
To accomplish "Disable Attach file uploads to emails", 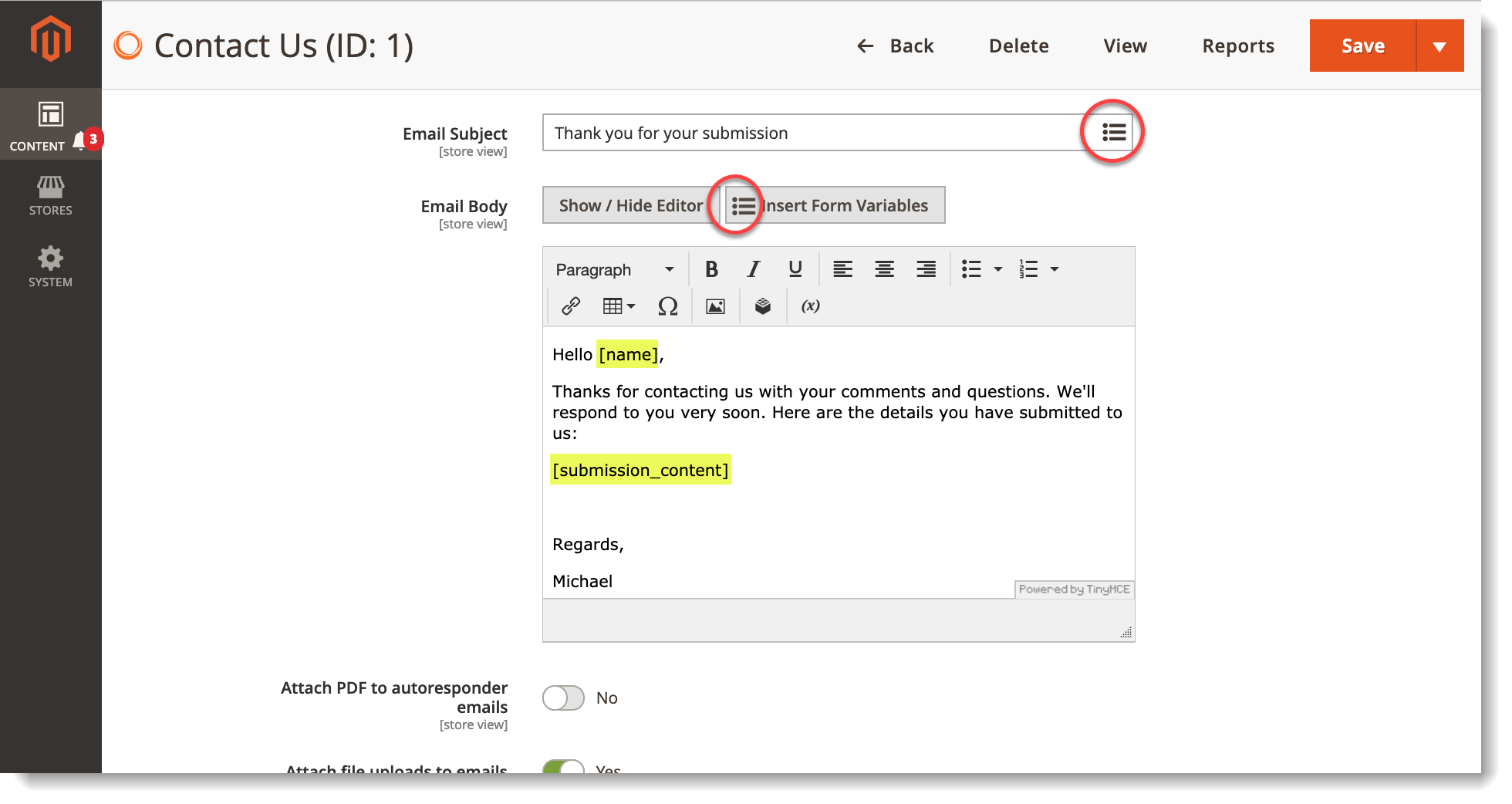I will click(x=563, y=769).
